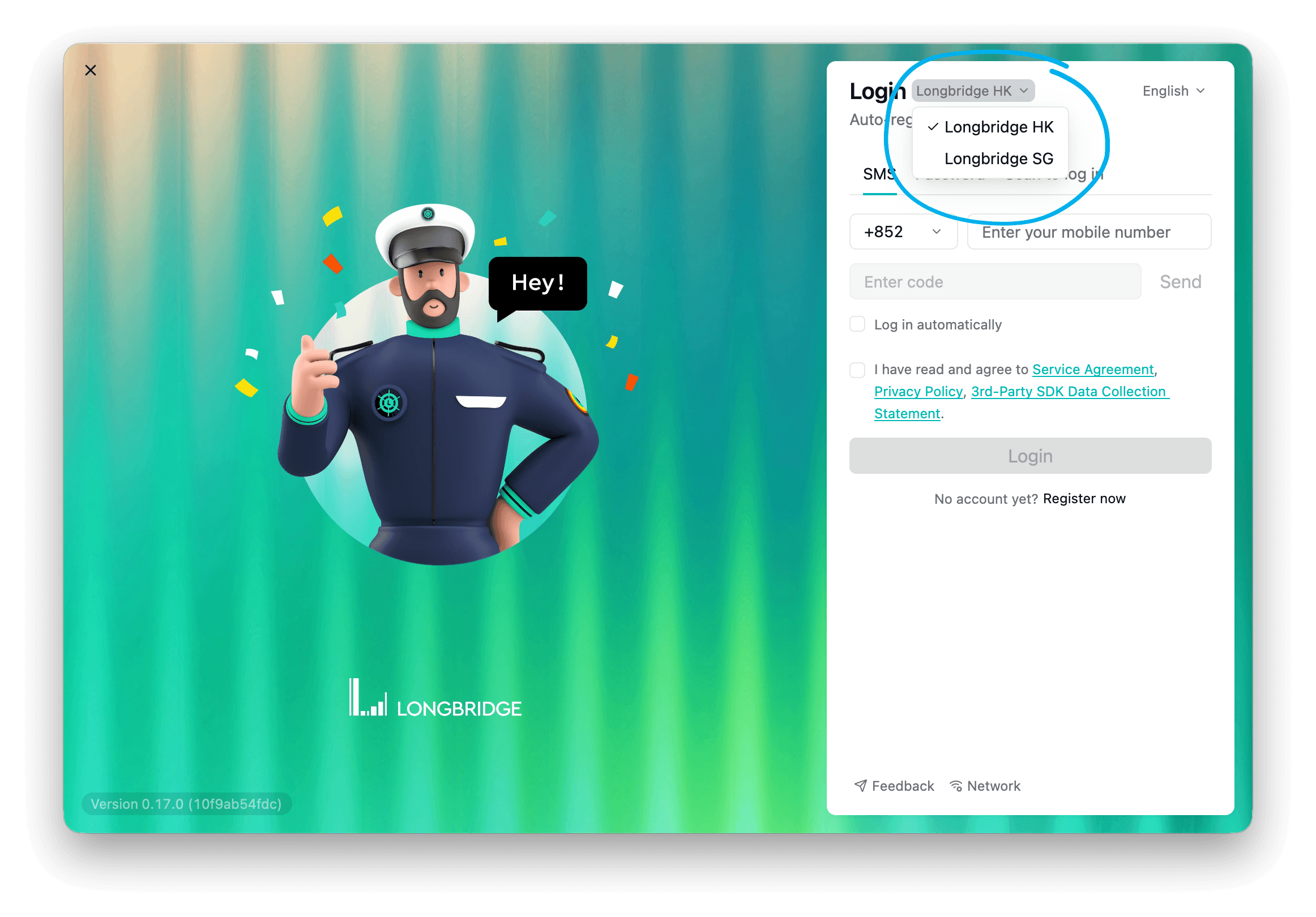Focus the mobile number input field
The image size is (1316, 917).
click(x=1088, y=232)
